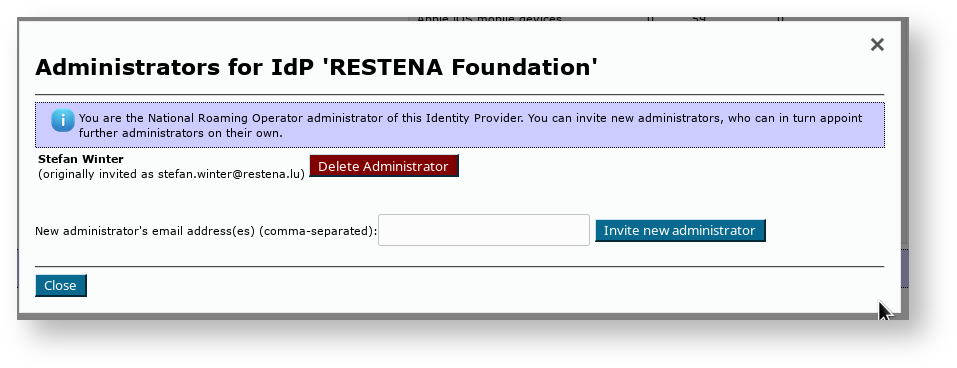Click Invite new administrator
This screenshot has width=957, height=368.
pyautogui.click(x=680, y=231)
